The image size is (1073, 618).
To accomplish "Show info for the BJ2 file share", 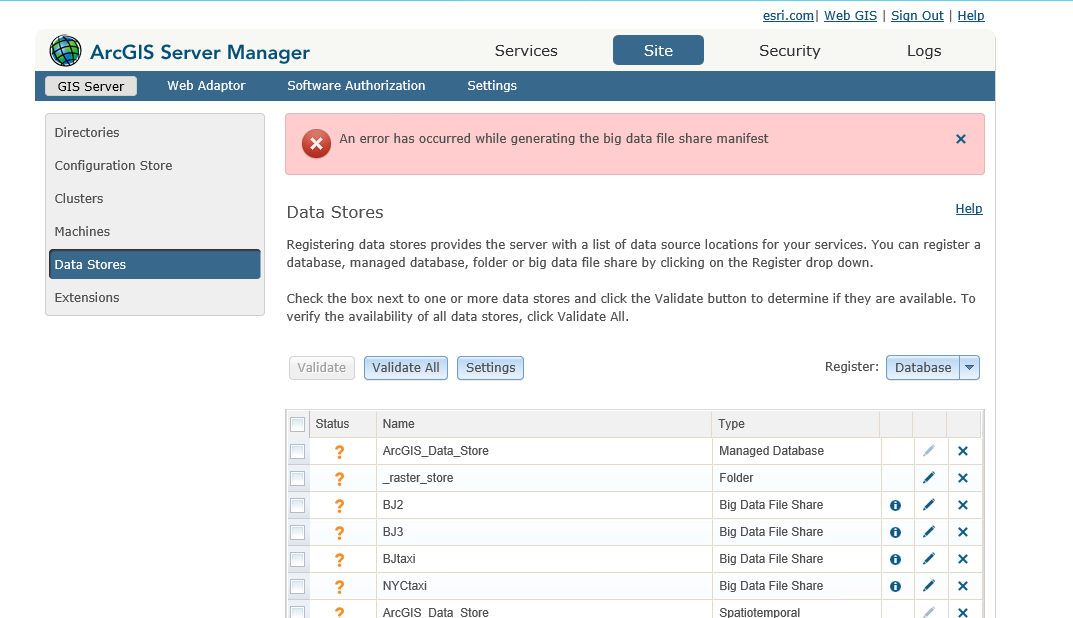I will coord(895,506).
